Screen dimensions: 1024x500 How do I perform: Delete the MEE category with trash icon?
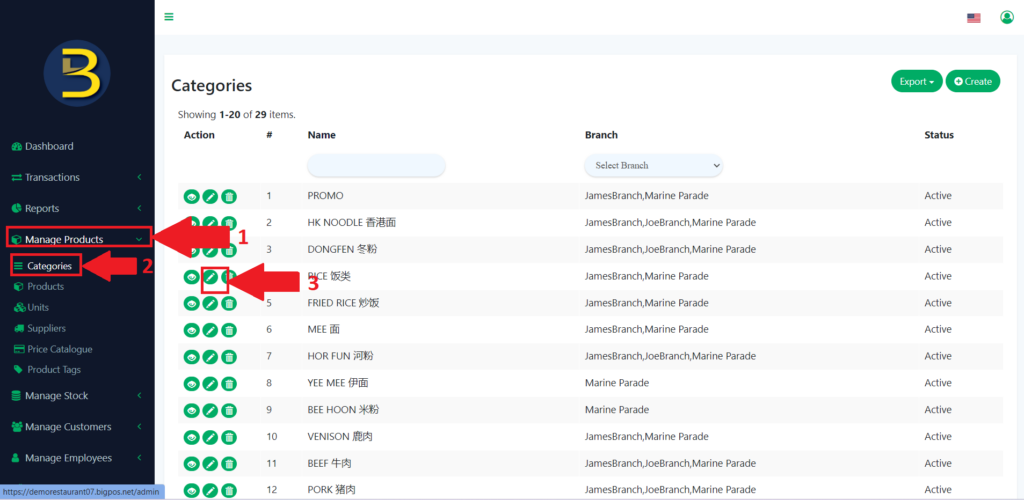pos(229,330)
